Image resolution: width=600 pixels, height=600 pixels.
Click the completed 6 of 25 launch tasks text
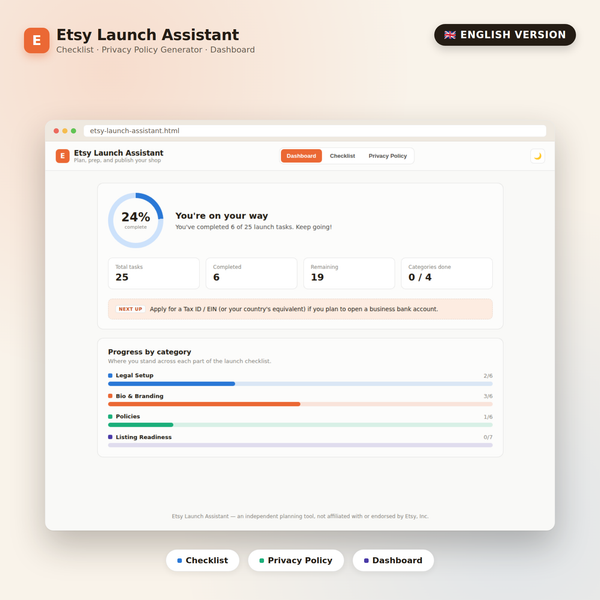[253, 227]
